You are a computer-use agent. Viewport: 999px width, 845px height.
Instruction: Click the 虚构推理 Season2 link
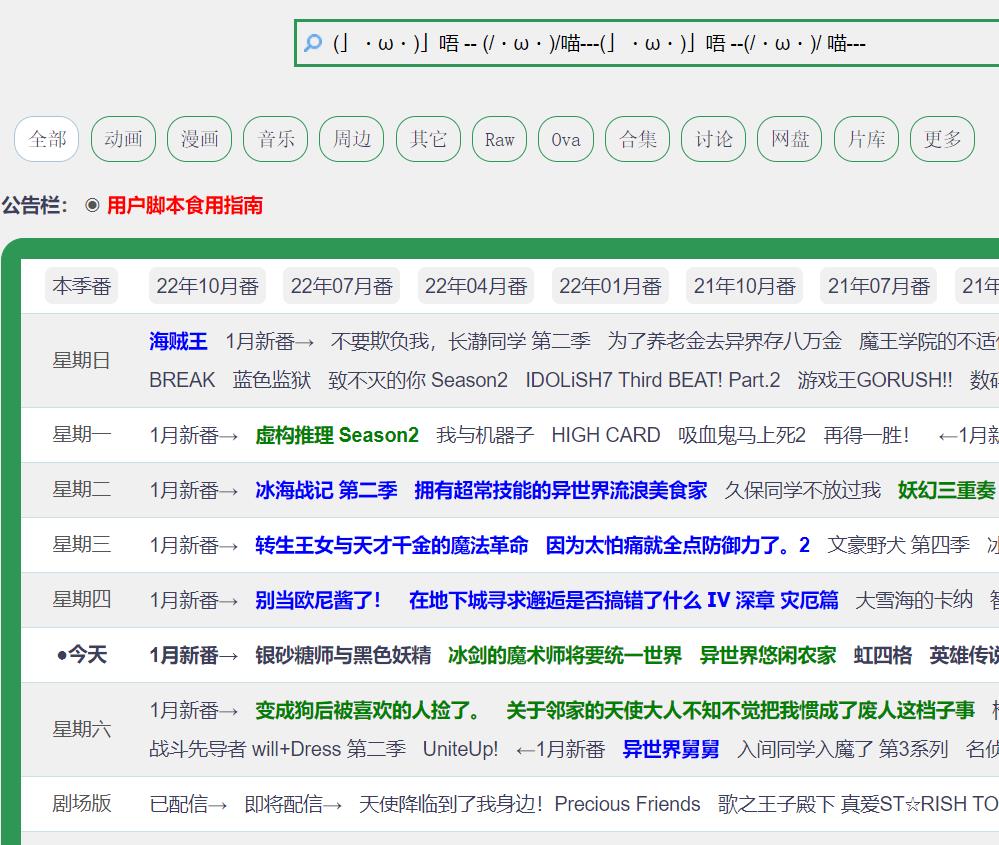(336, 435)
